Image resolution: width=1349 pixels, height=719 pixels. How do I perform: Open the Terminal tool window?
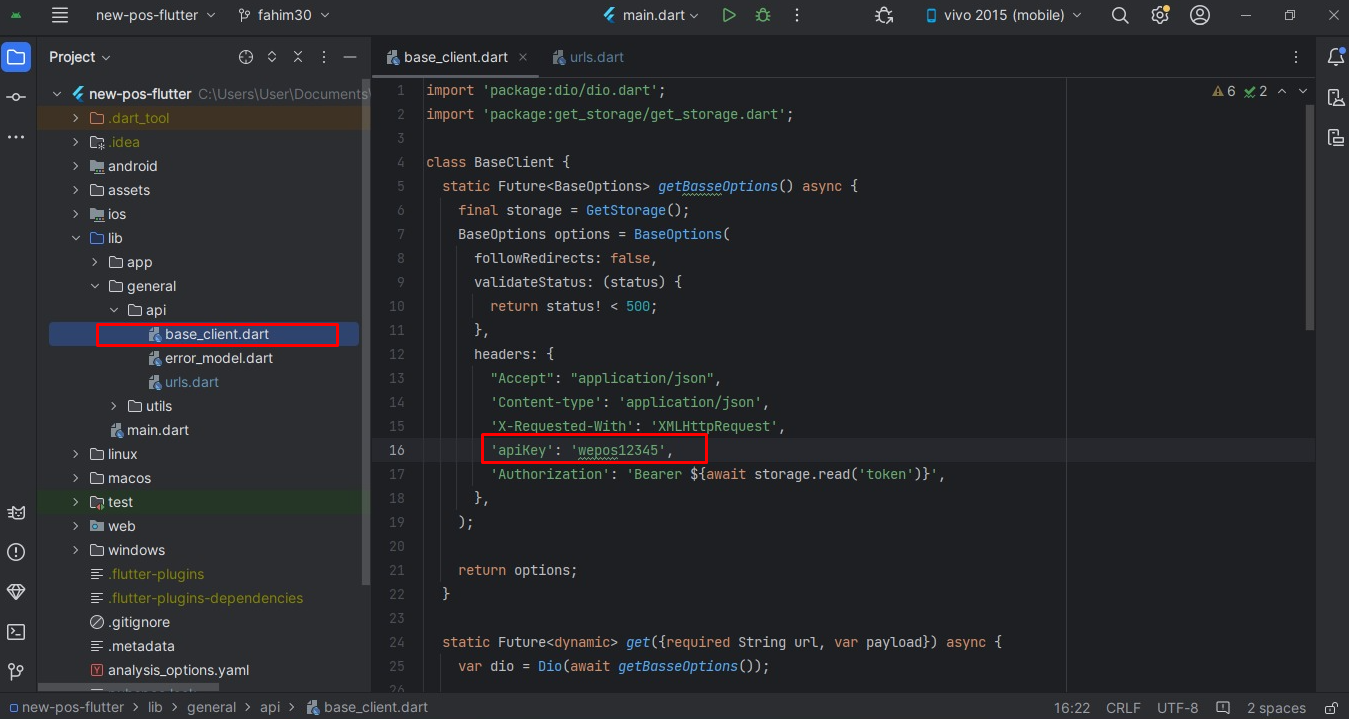(16, 631)
